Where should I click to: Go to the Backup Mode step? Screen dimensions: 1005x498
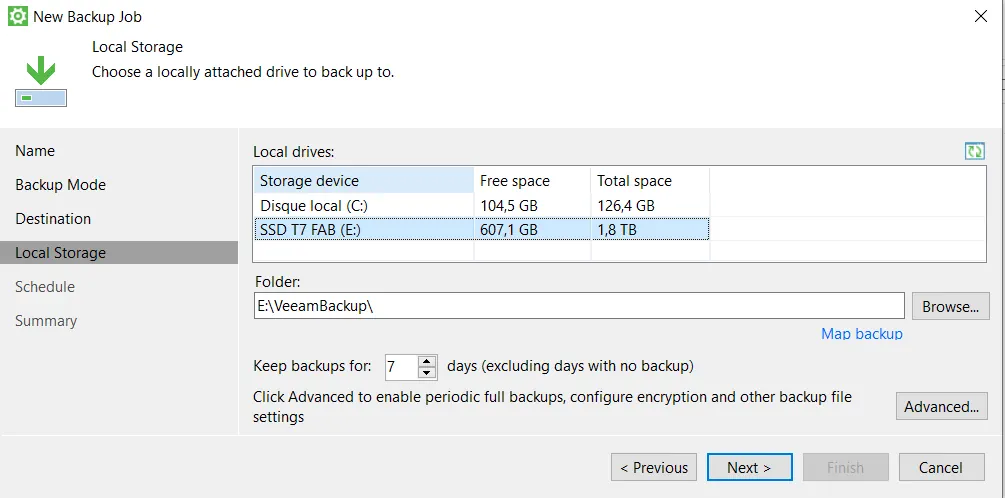[60, 185]
